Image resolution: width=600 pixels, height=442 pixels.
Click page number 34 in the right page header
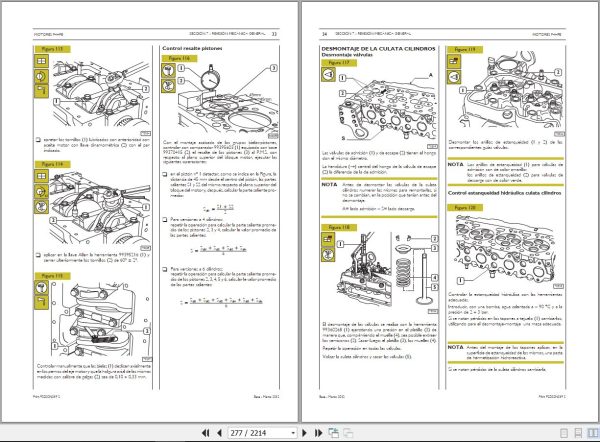324,34
